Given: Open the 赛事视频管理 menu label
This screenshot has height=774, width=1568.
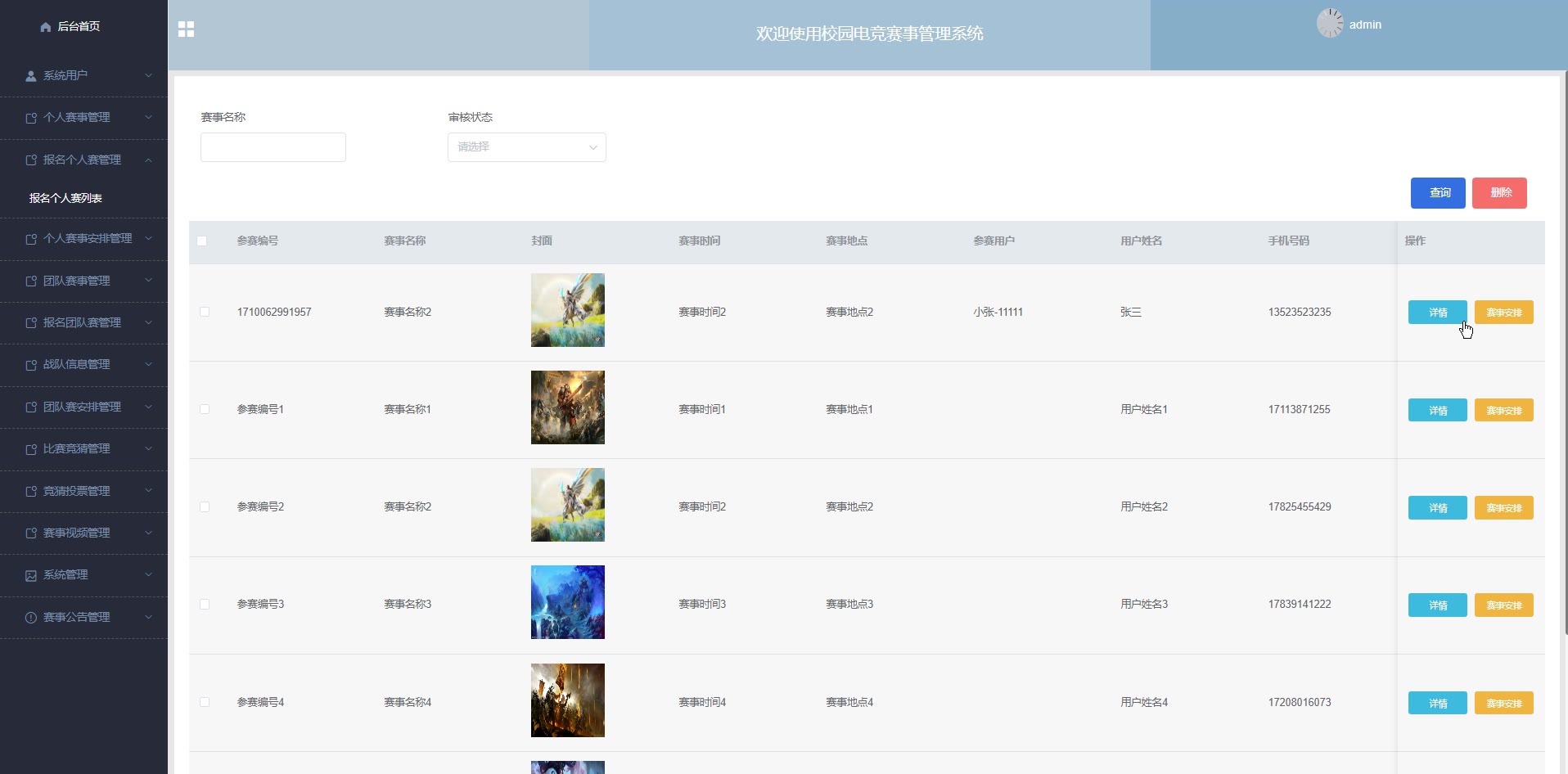Looking at the screenshot, I should 77,533.
